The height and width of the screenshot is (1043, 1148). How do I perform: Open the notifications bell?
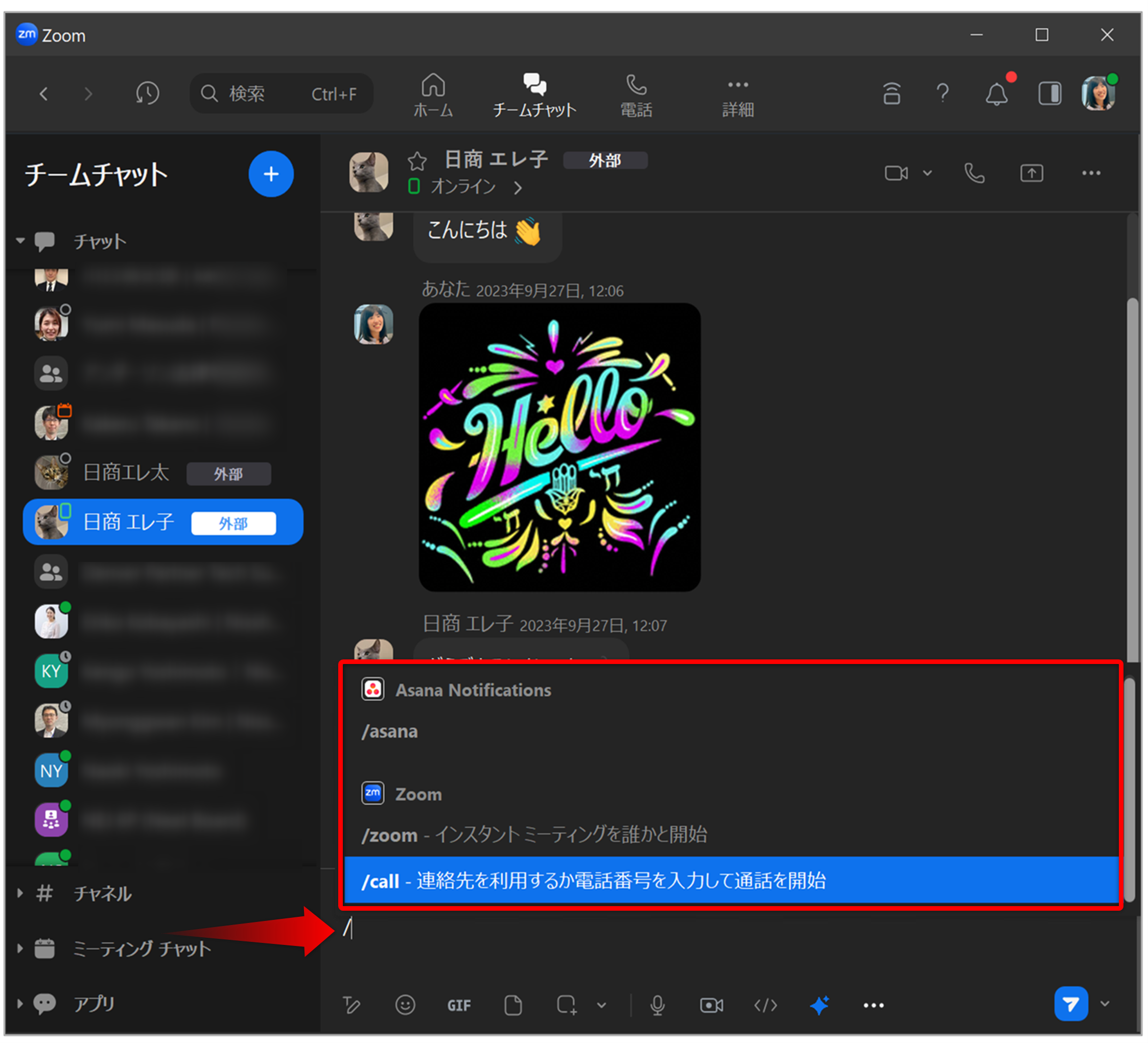(x=997, y=93)
